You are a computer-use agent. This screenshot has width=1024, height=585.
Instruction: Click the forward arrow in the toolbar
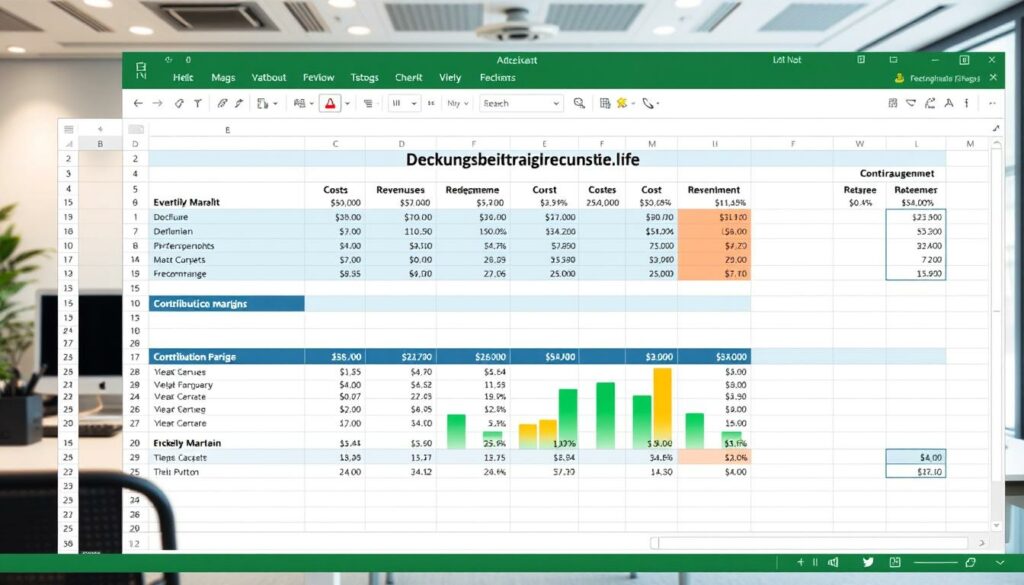click(157, 103)
